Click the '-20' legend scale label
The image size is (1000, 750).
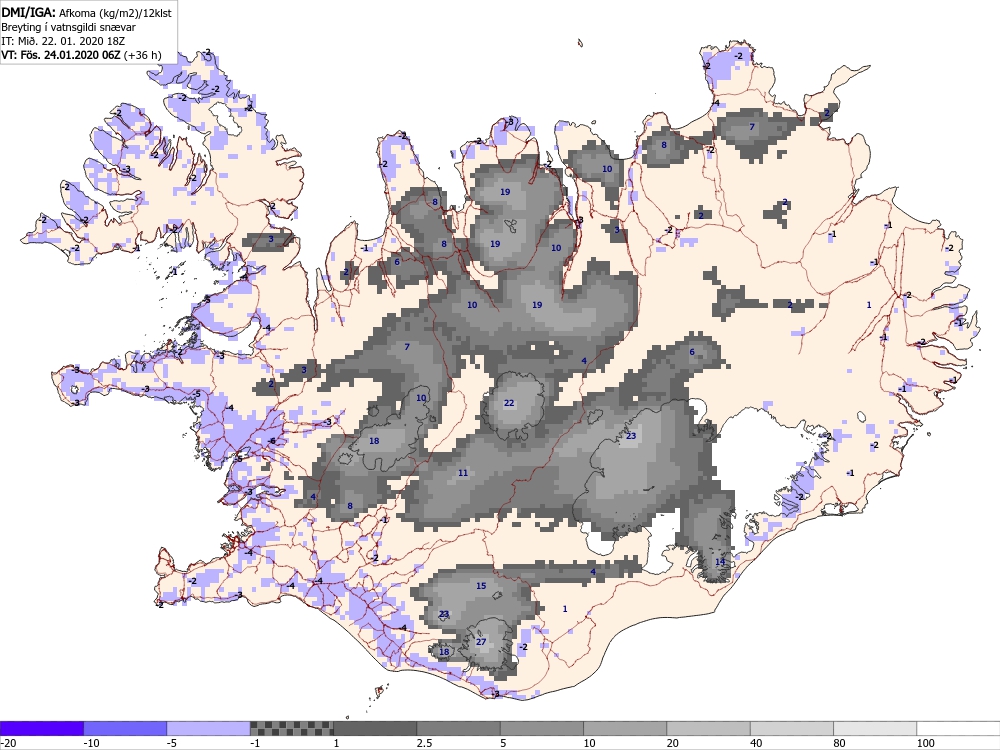coord(8,743)
